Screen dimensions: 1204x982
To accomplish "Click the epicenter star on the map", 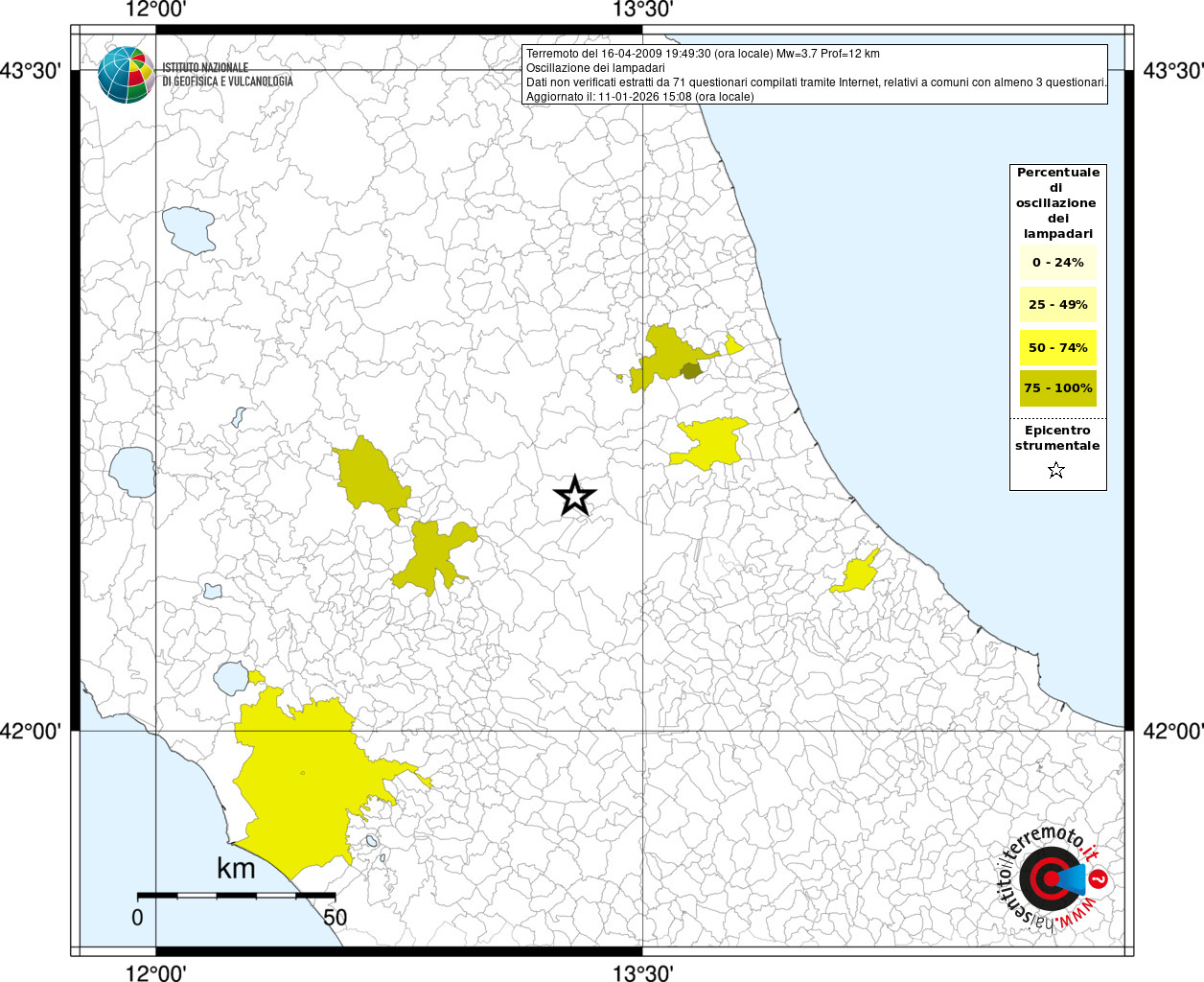I will [574, 497].
